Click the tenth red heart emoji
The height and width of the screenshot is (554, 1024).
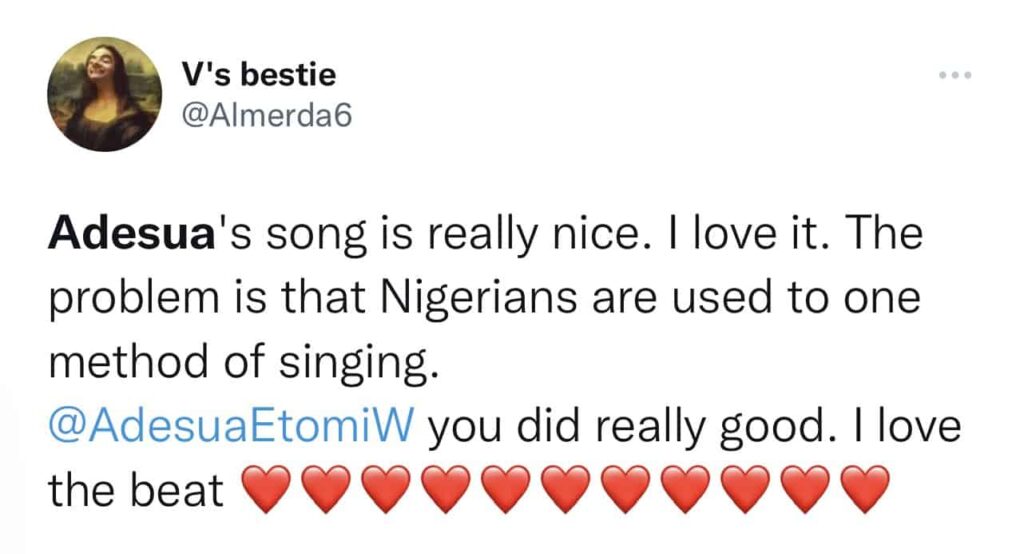click(x=802, y=490)
